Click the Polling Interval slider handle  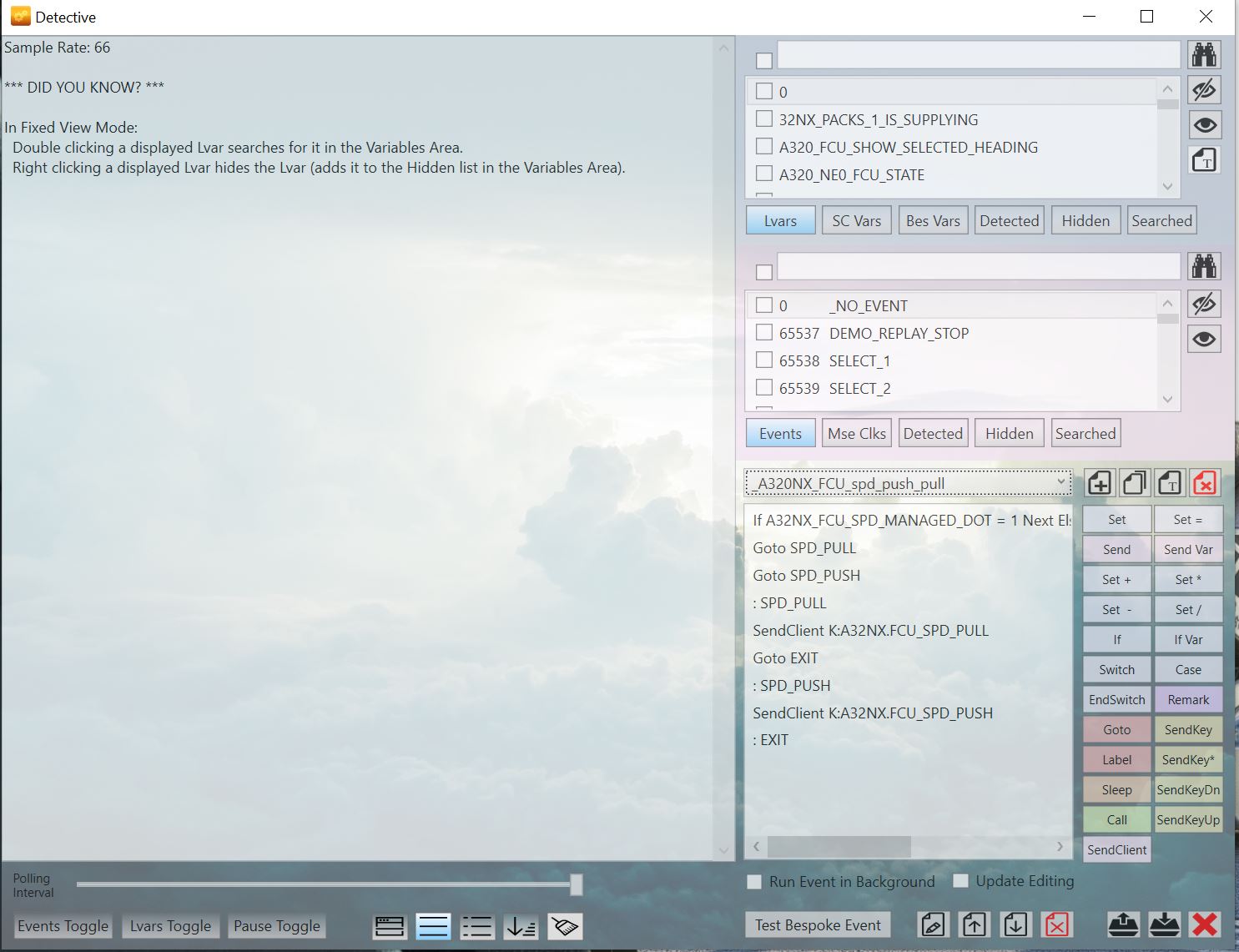pos(576,884)
